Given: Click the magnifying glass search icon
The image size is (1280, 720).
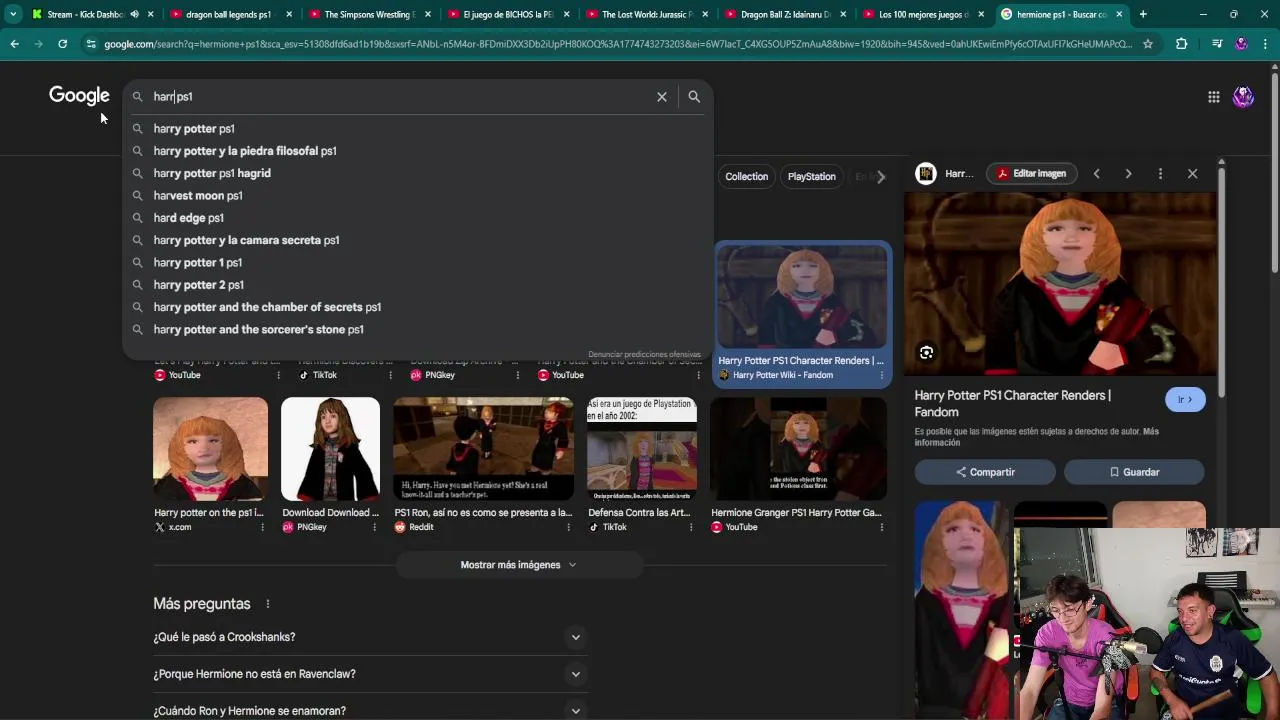Looking at the screenshot, I should [694, 97].
